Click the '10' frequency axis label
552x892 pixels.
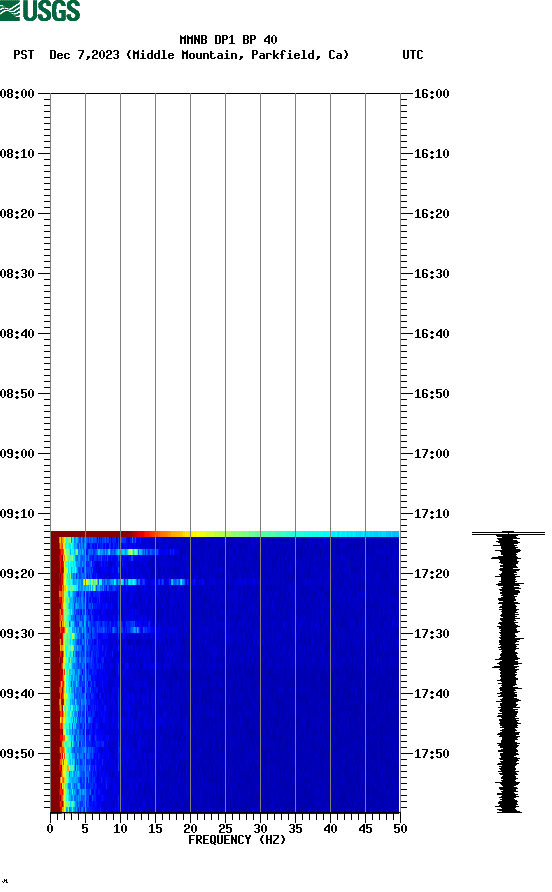120,829
